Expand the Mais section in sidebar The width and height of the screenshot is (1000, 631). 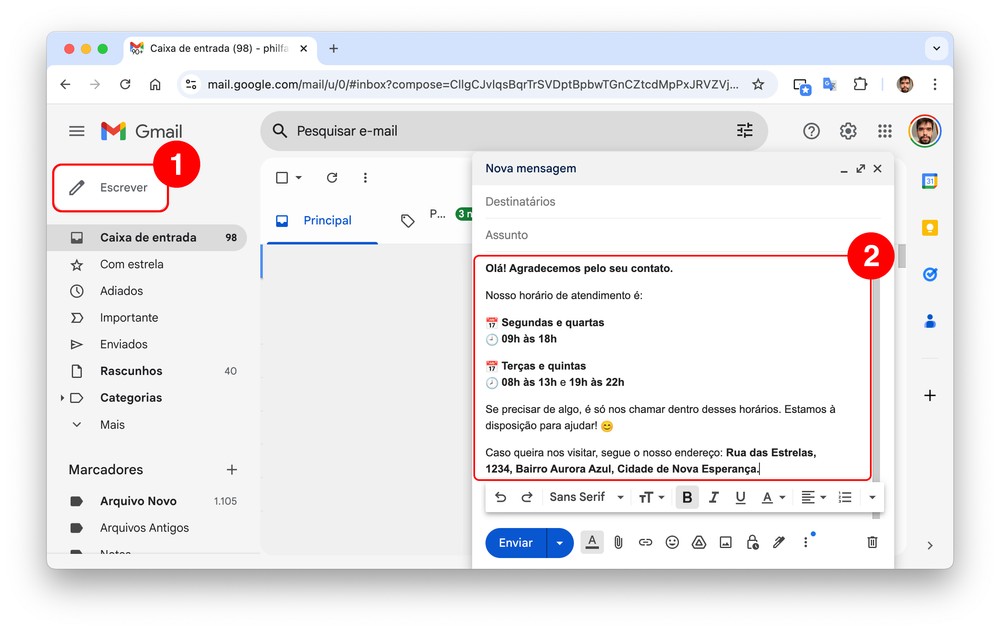pos(112,424)
